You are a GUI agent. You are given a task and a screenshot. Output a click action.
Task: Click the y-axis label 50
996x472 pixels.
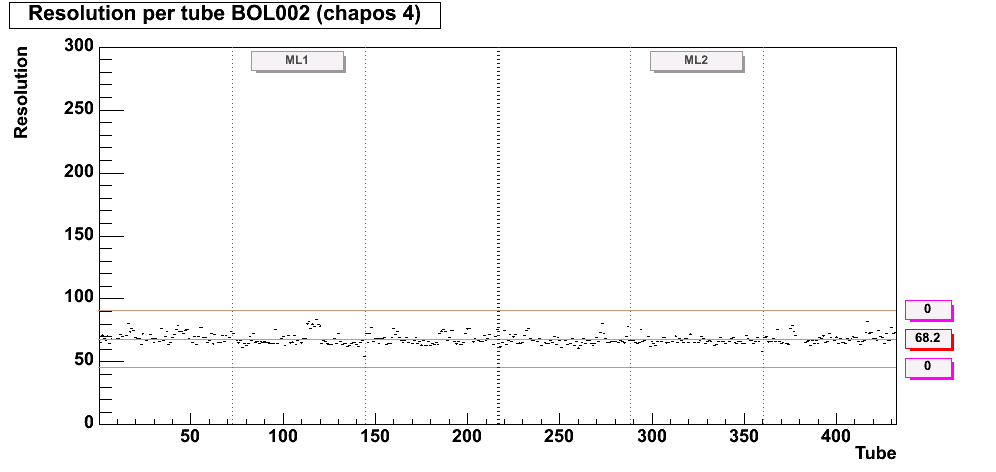pos(84,361)
